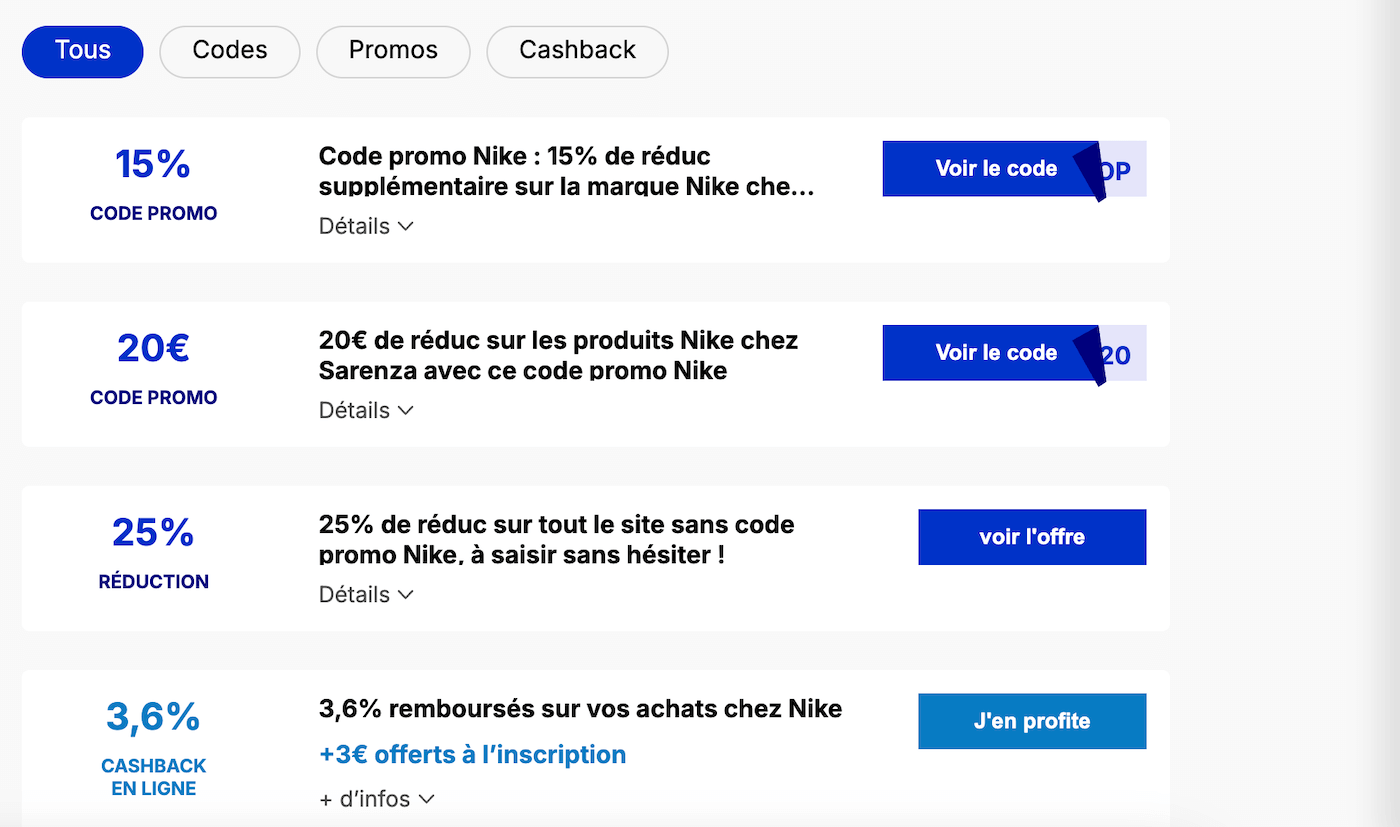Click the 3,6% CASHBACK EN LIGNE label
The image size is (1400, 827).
pos(153,777)
